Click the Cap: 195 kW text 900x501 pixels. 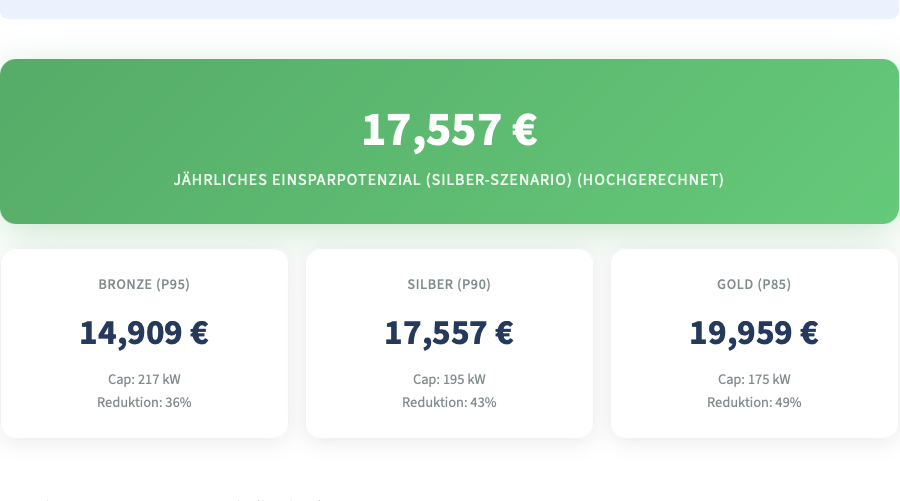449,379
